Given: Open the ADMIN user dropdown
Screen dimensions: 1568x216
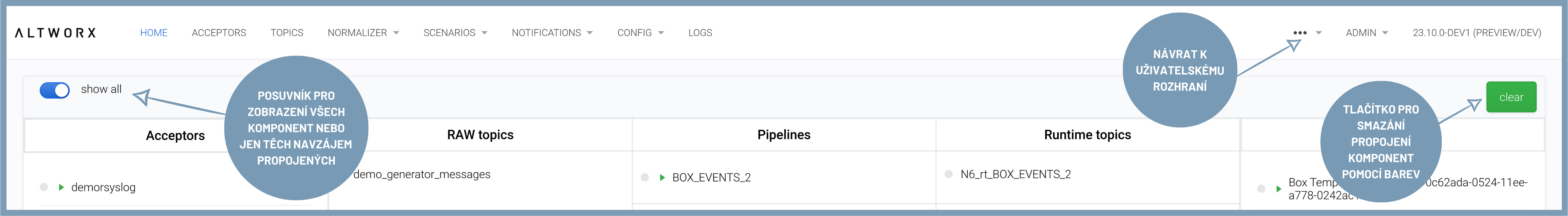Looking at the screenshot, I should [x=1366, y=33].
